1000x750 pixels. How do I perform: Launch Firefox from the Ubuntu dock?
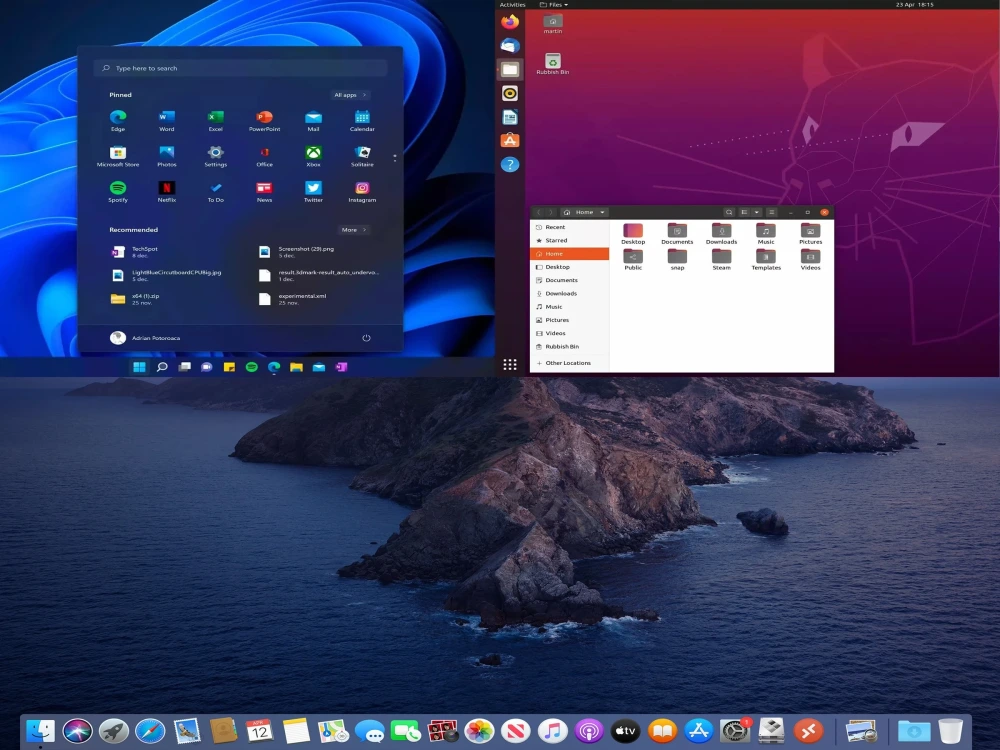[510, 22]
